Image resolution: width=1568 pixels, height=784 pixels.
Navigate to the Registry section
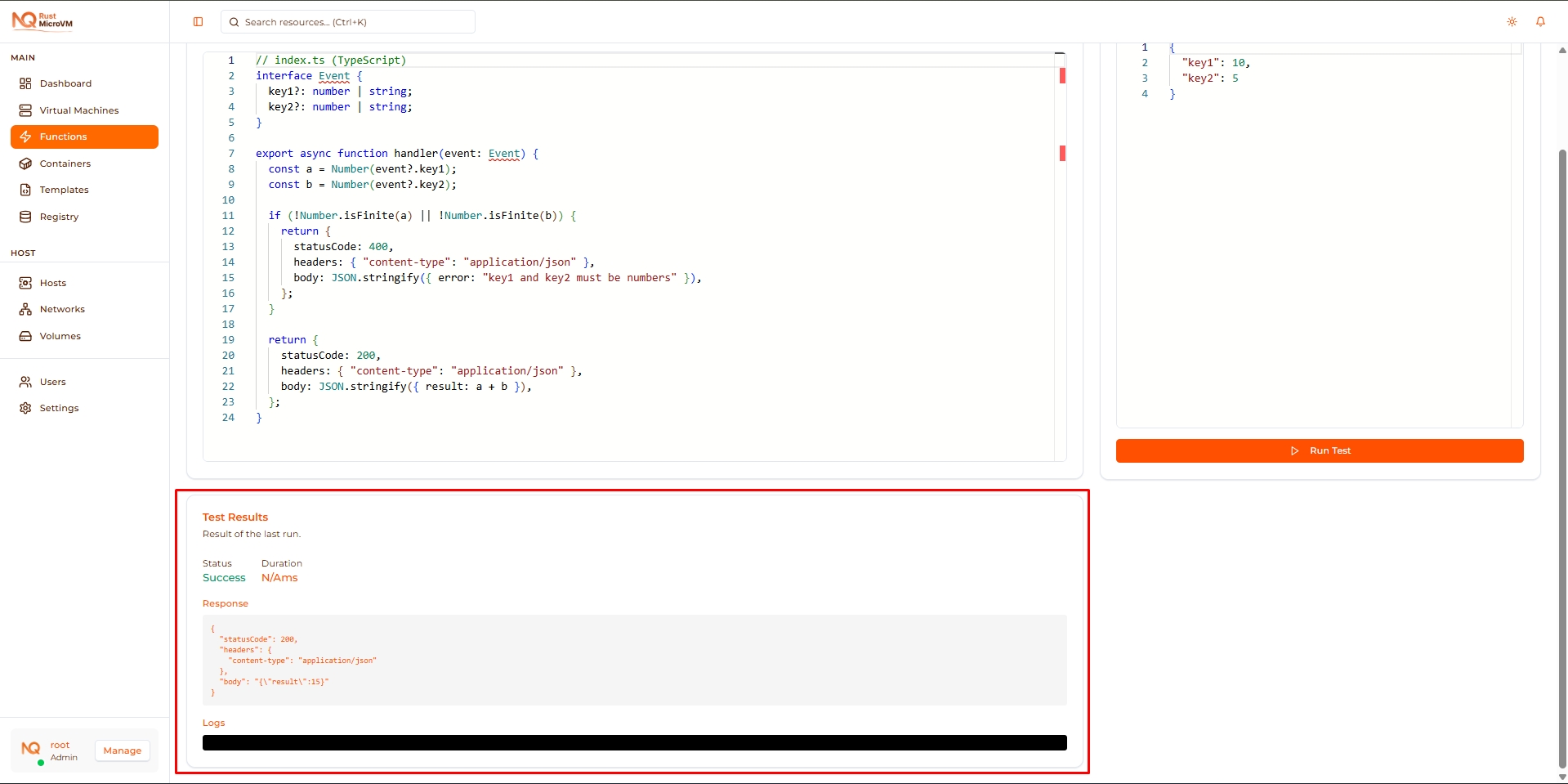coord(59,216)
